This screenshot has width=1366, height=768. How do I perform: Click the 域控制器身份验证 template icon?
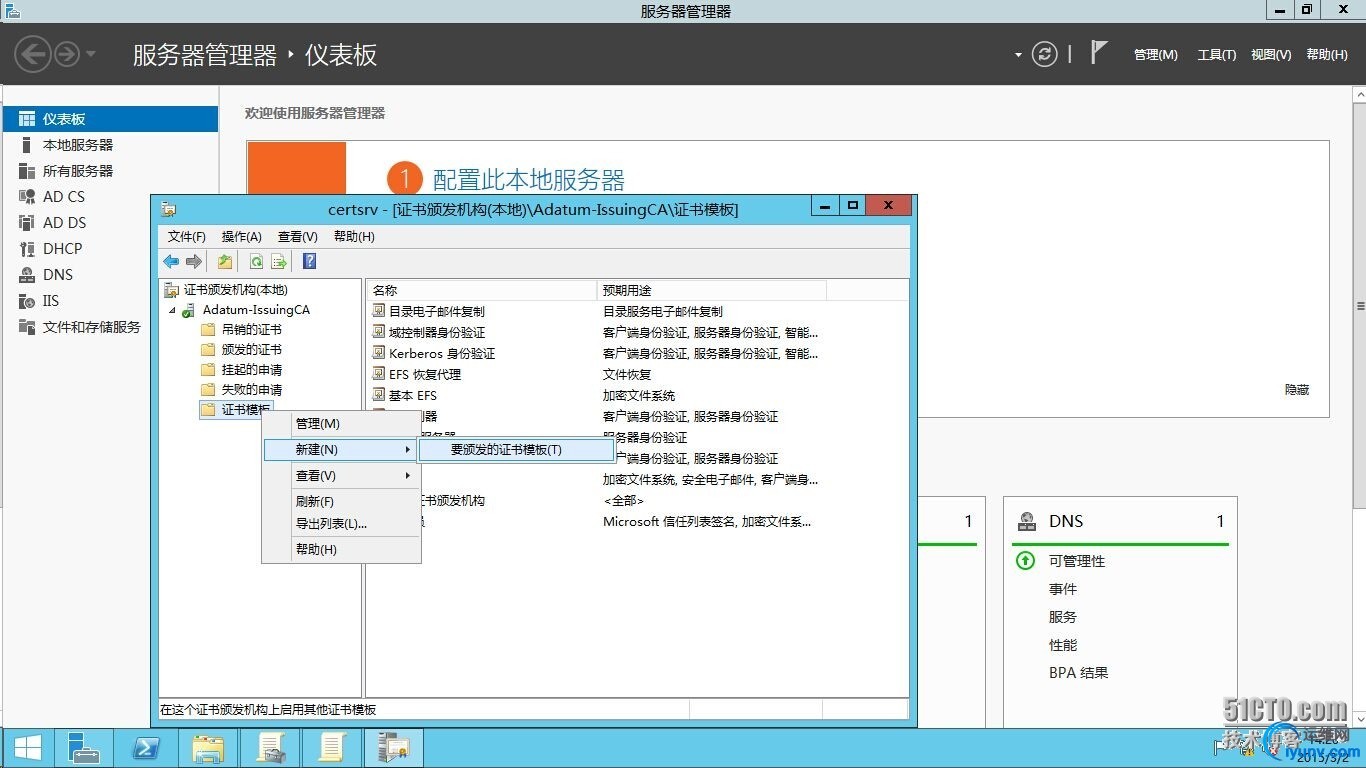(x=379, y=332)
